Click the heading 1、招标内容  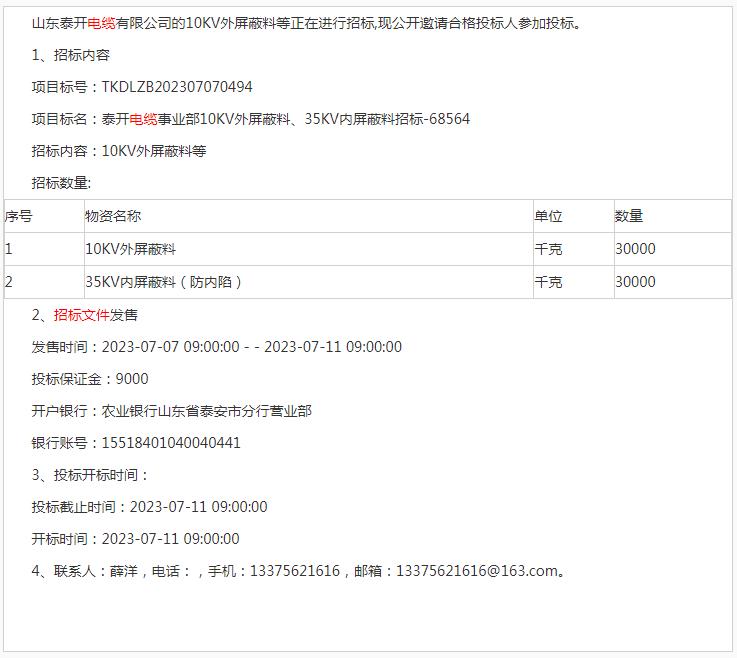click(x=71, y=55)
